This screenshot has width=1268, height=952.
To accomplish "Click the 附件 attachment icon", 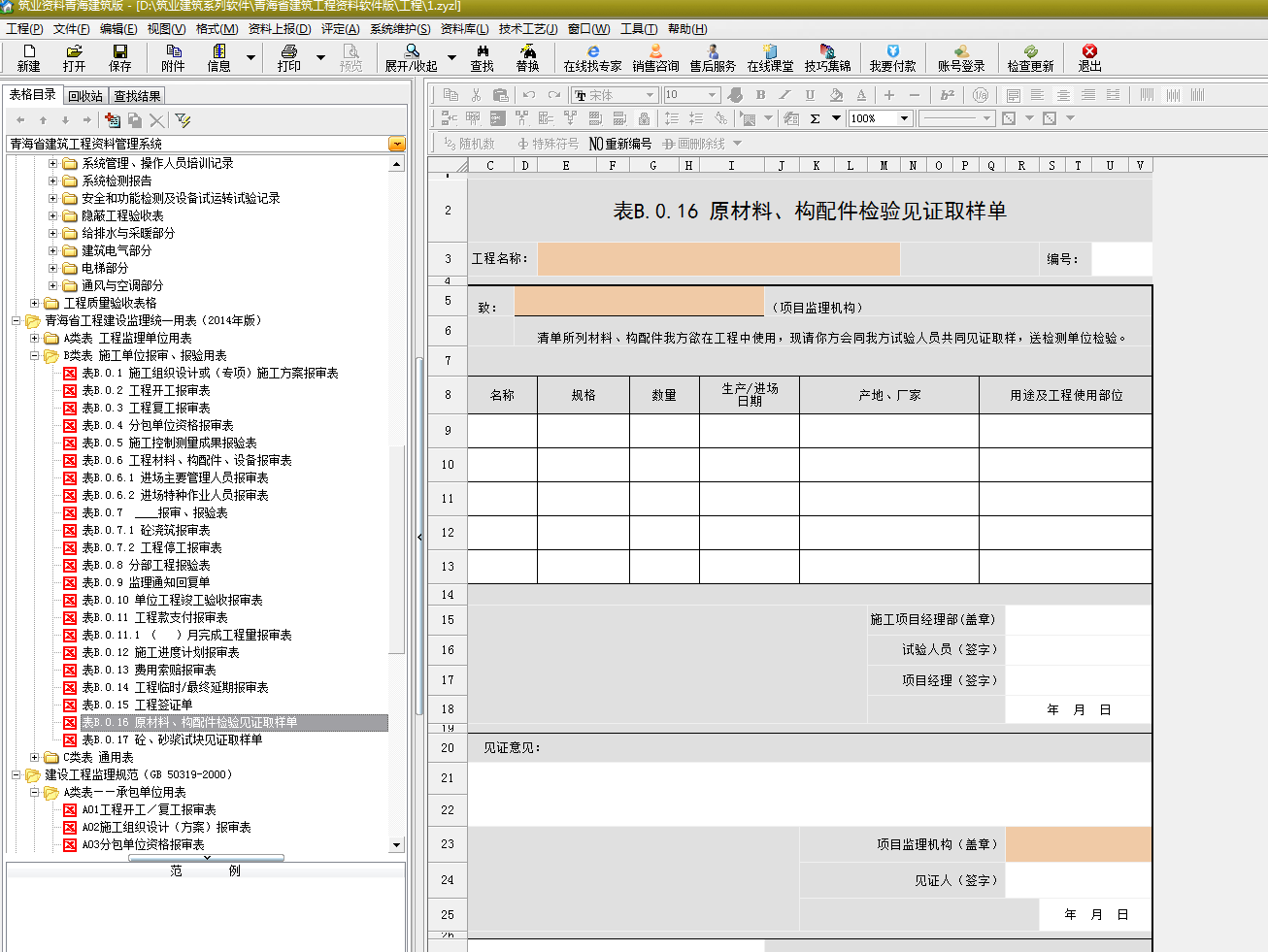I will (x=173, y=58).
